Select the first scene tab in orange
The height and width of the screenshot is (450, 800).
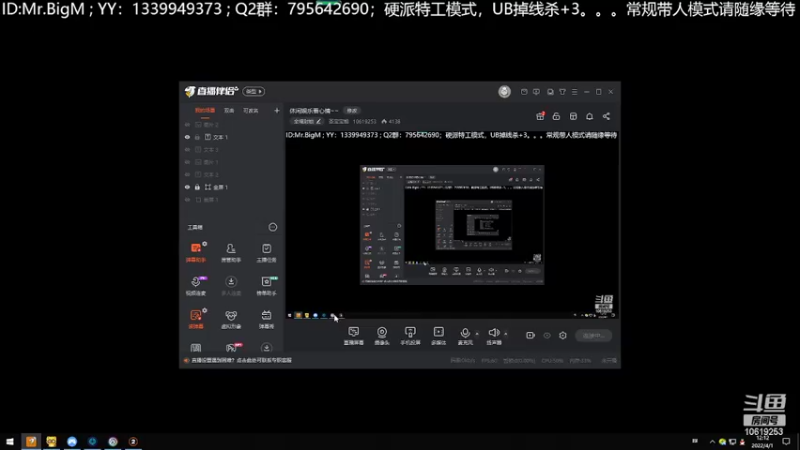coord(205,110)
